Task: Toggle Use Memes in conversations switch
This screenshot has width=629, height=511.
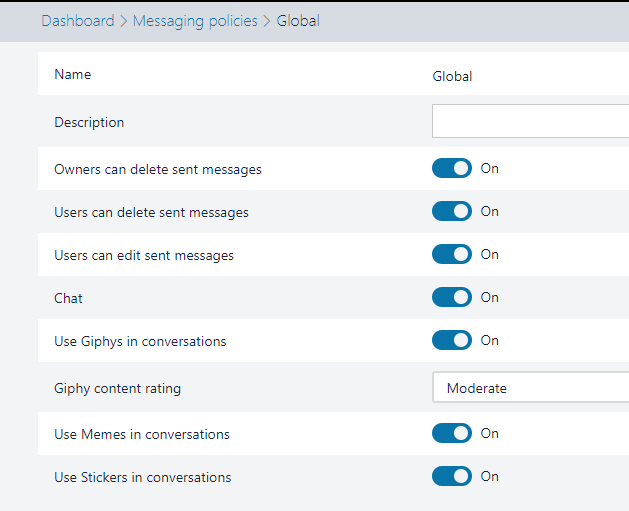Action: (452, 433)
